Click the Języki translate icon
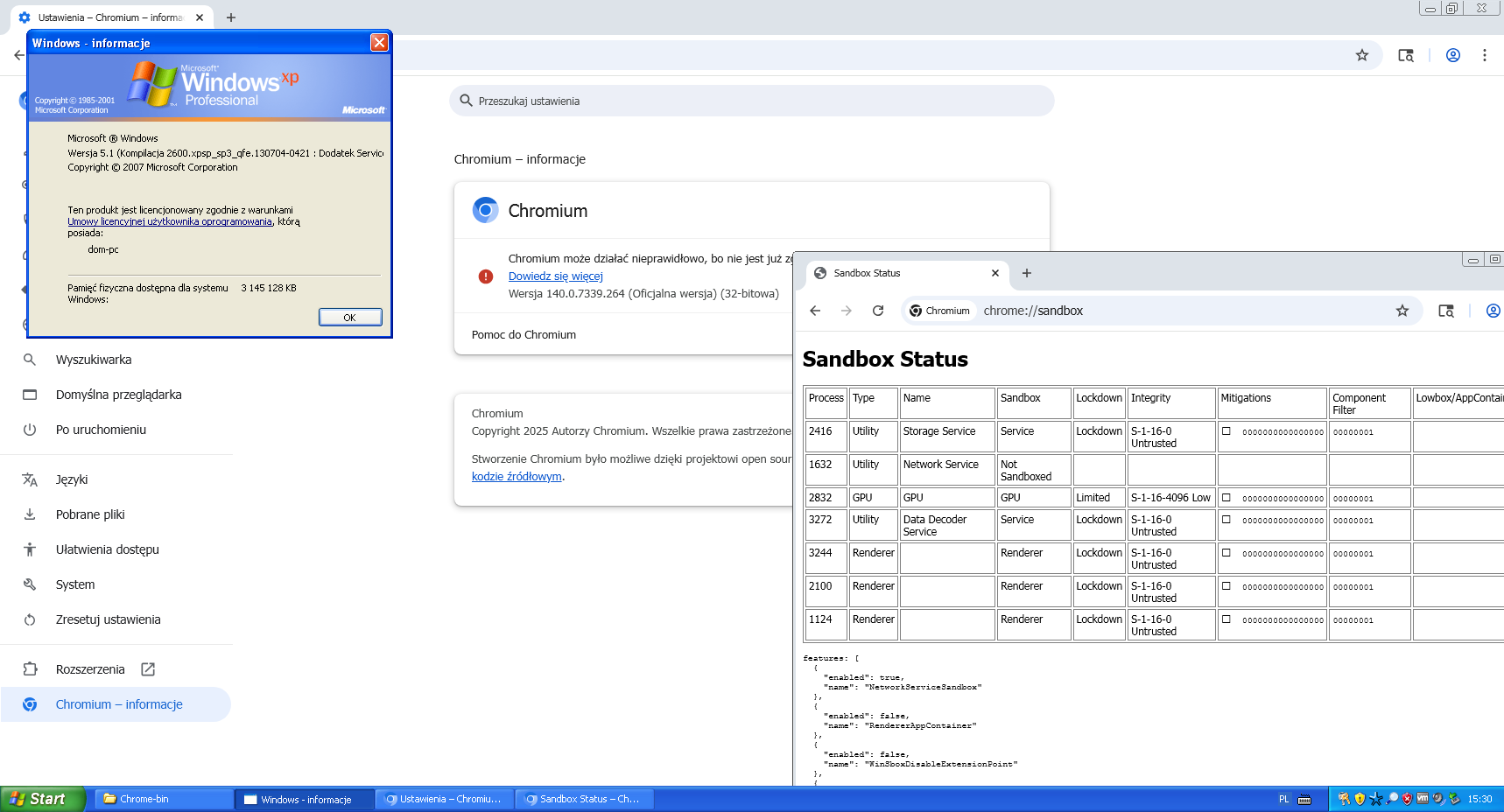Viewport: 1504px width, 812px height. [x=30, y=479]
